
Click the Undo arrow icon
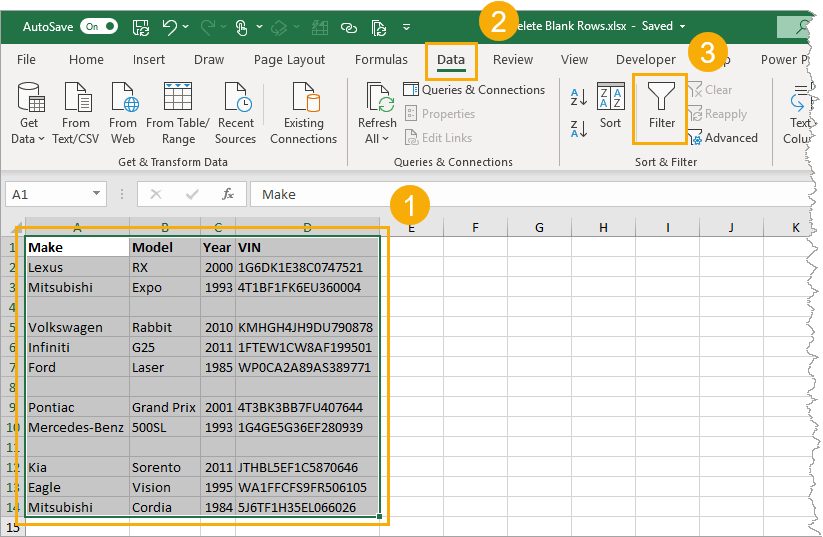pos(169,27)
